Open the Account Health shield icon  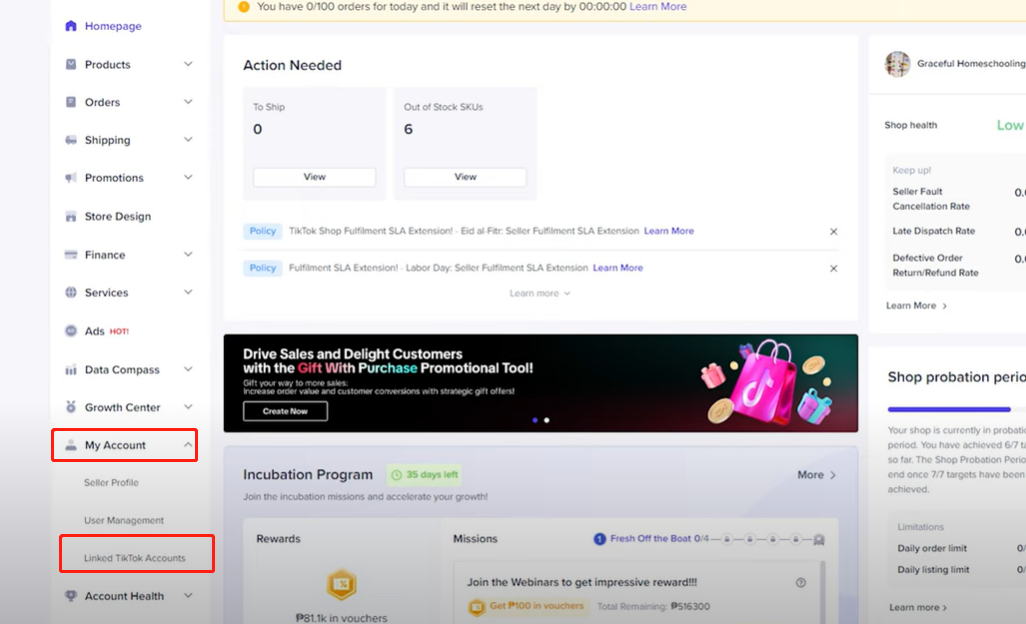click(69, 595)
